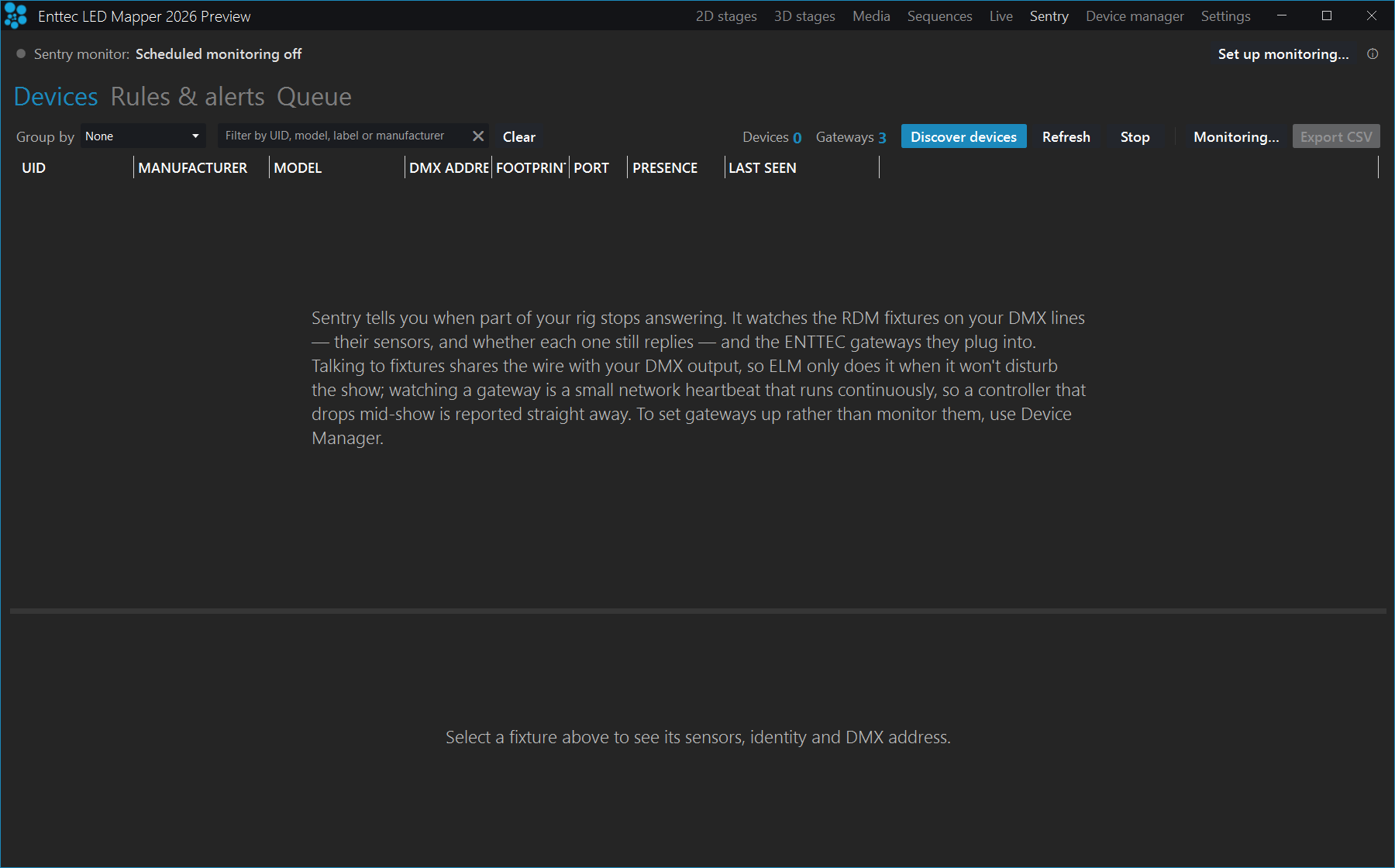This screenshot has height=868, width=1395.
Task: Minimize the ELM window
Action: click(1282, 15)
